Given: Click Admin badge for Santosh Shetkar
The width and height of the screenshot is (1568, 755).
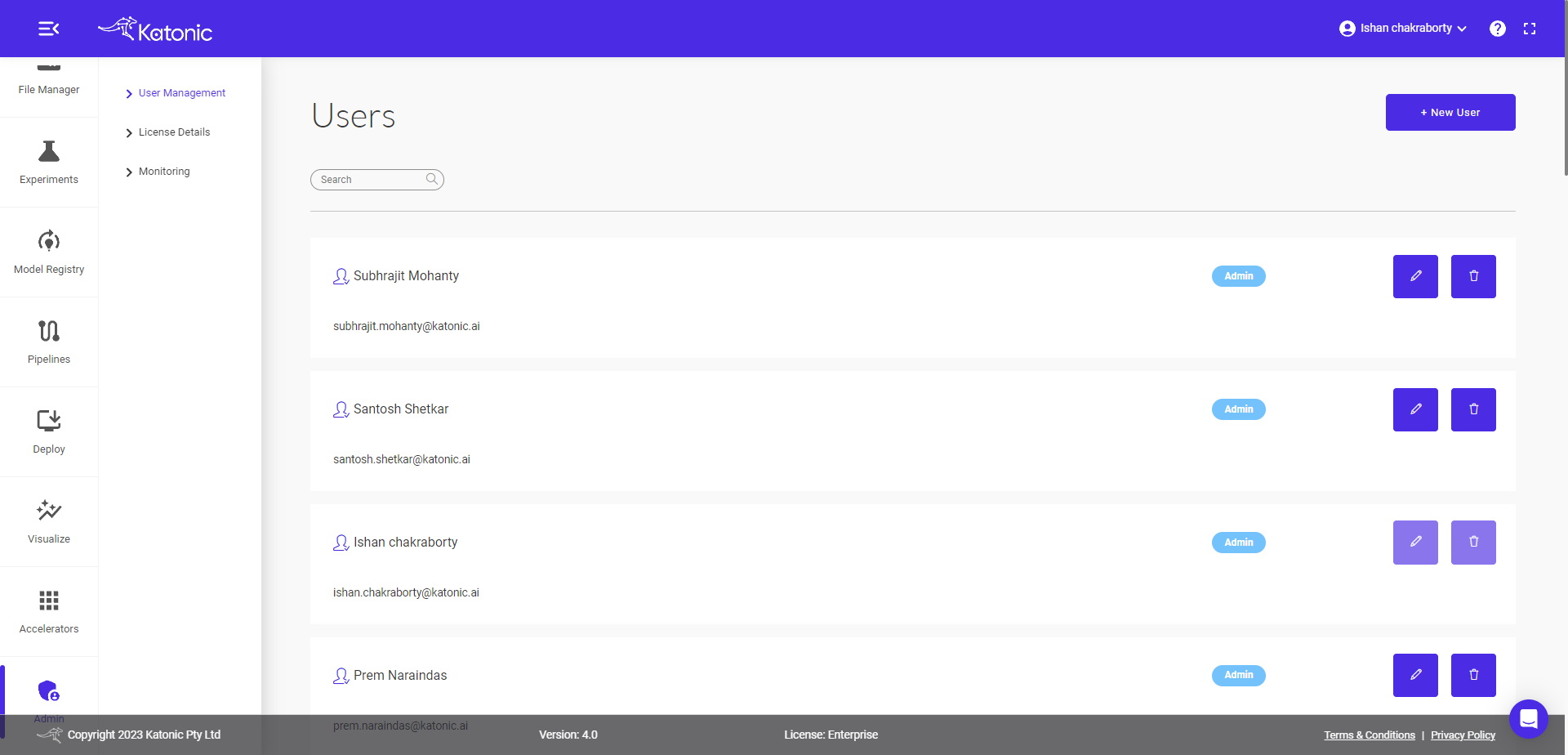Looking at the screenshot, I should click(x=1238, y=409).
